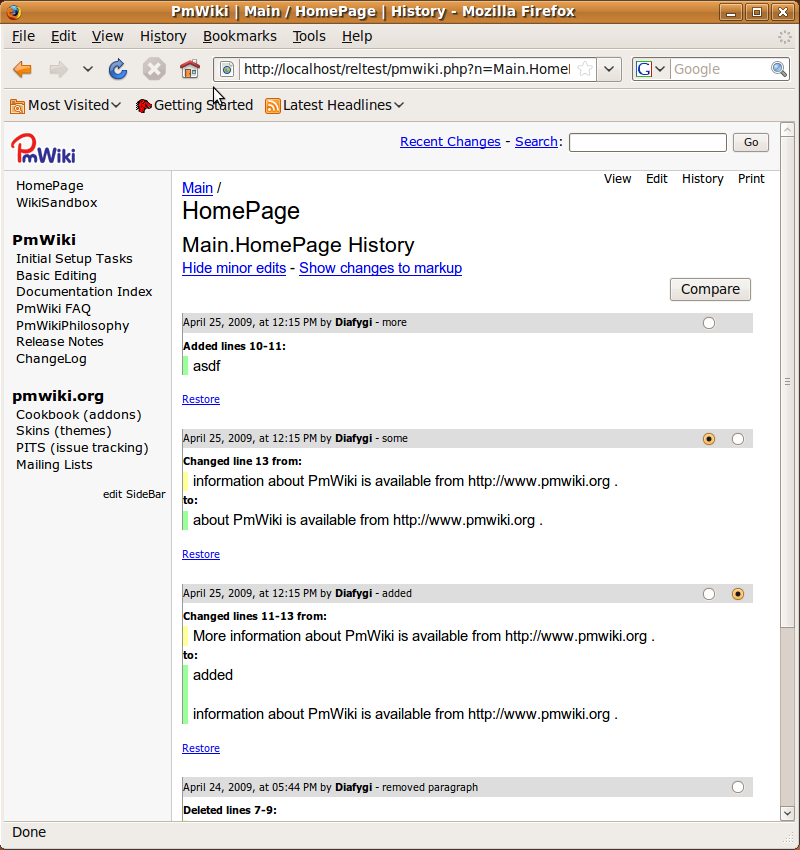
Task: Click the page History action
Action: [x=702, y=179]
